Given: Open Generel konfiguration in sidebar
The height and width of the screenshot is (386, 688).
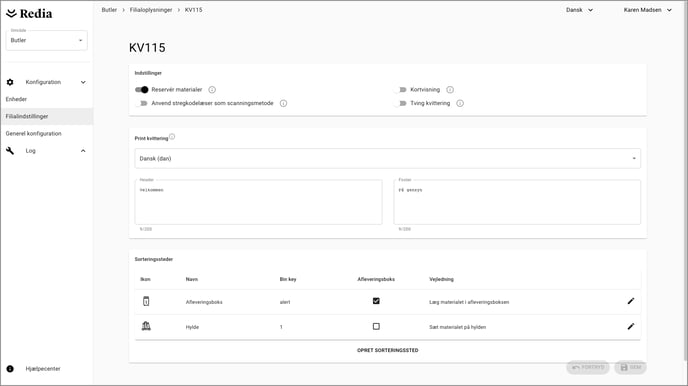Looking at the screenshot, I should point(33,133).
